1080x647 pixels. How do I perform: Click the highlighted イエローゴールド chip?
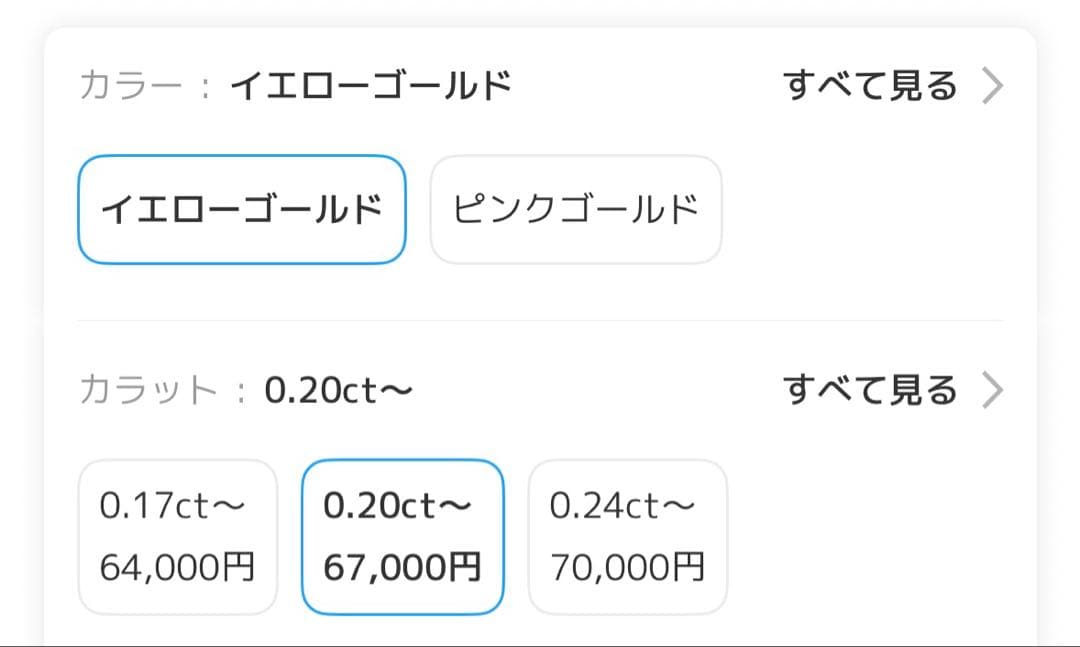[241, 209]
